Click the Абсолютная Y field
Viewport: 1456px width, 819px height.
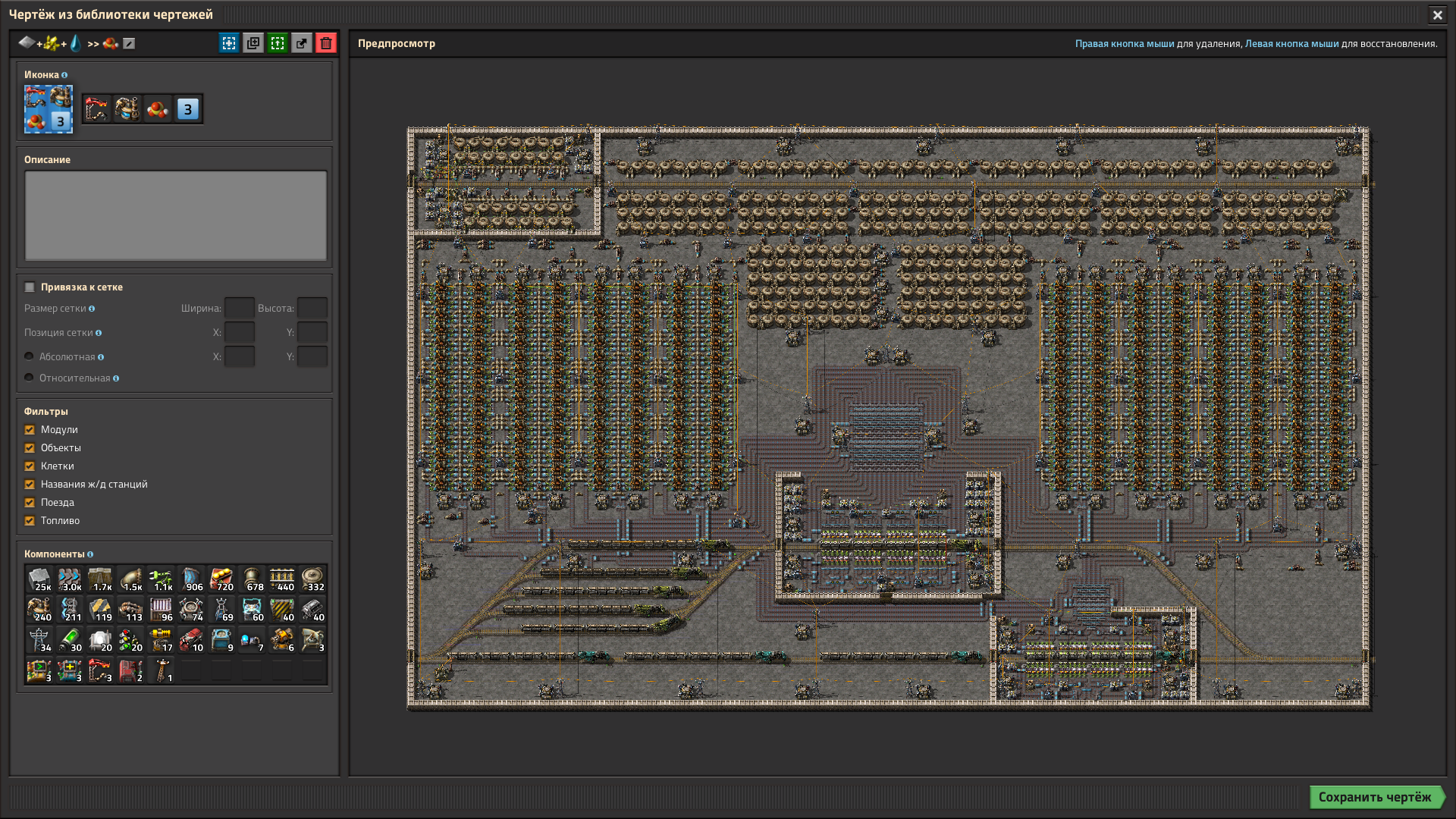point(312,356)
